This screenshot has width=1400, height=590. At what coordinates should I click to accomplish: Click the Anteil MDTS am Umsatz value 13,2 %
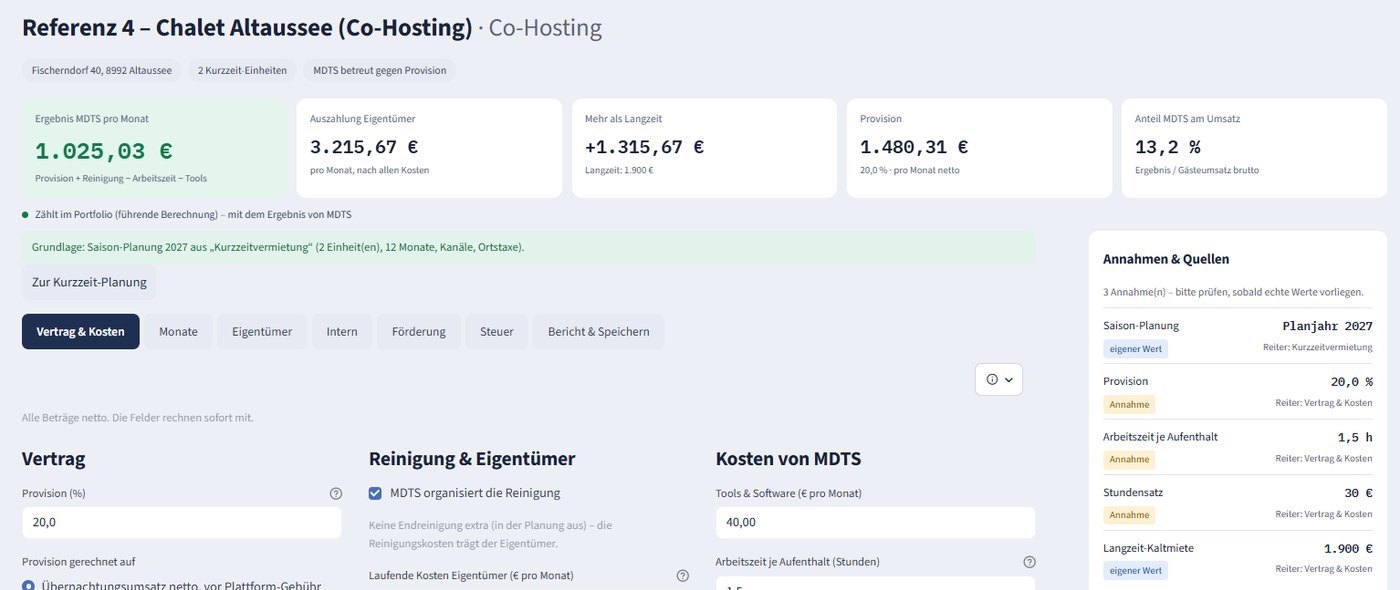coord(1168,147)
